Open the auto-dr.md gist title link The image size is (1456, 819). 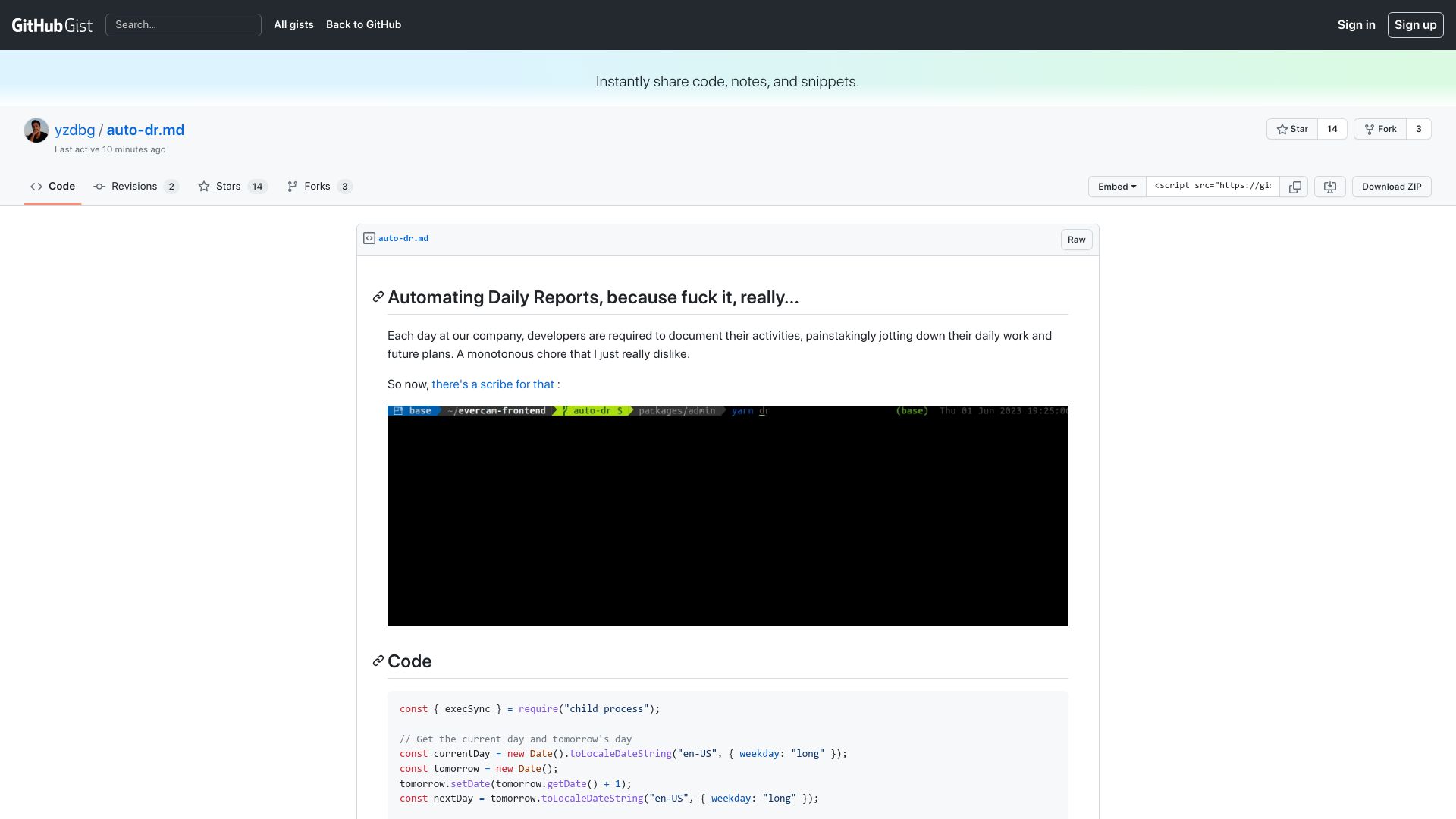tap(146, 130)
